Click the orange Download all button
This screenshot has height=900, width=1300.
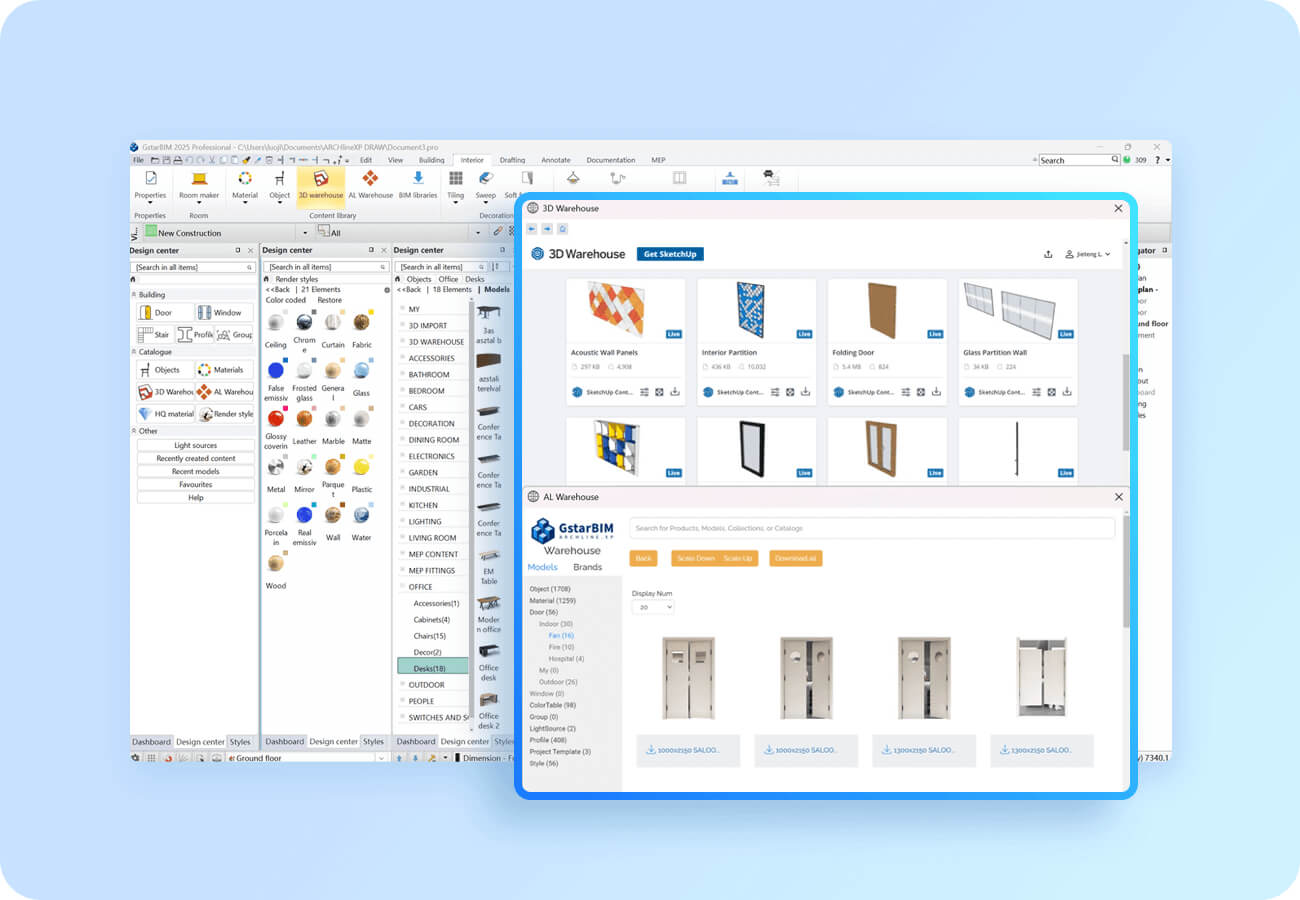click(796, 558)
